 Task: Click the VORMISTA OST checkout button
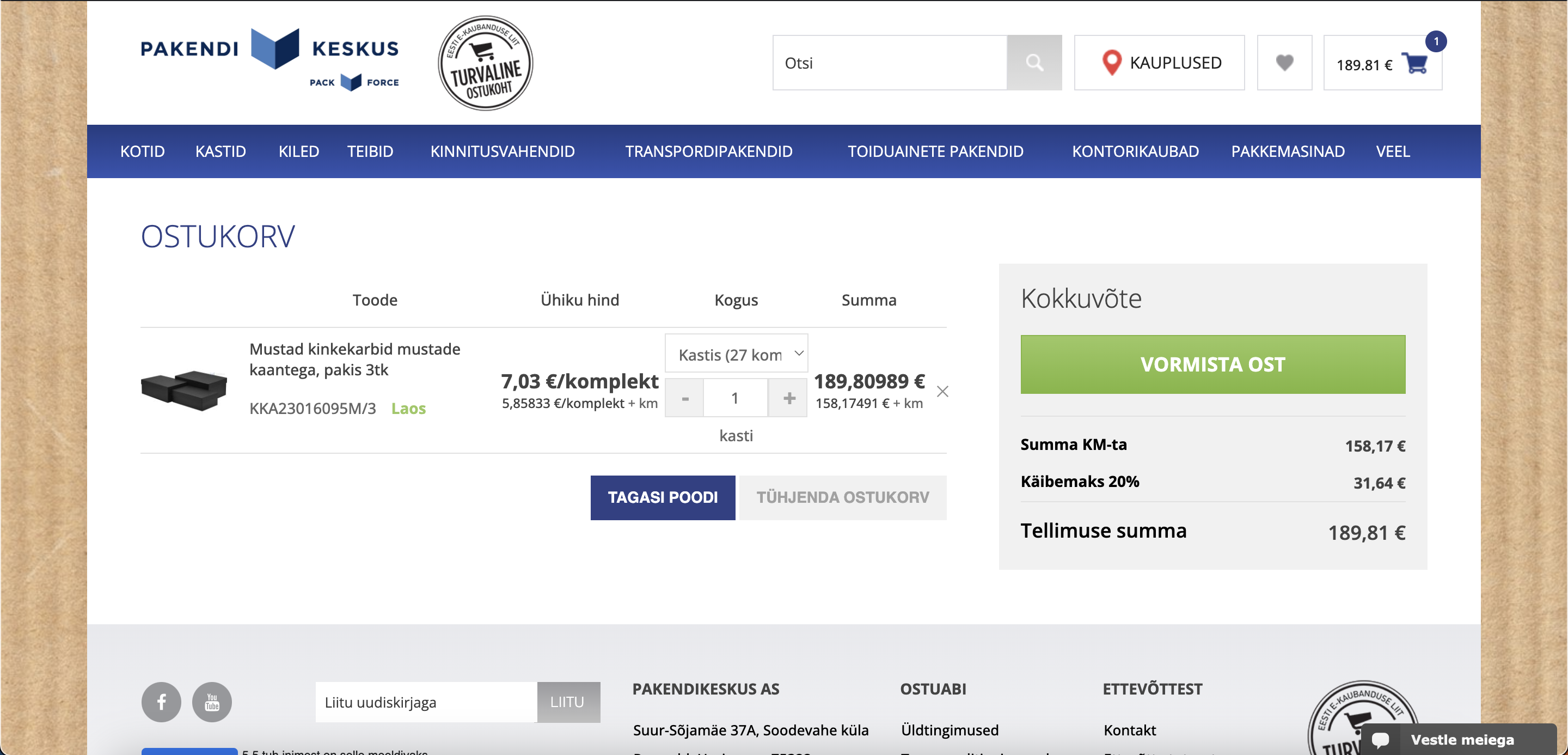(x=1212, y=364)
